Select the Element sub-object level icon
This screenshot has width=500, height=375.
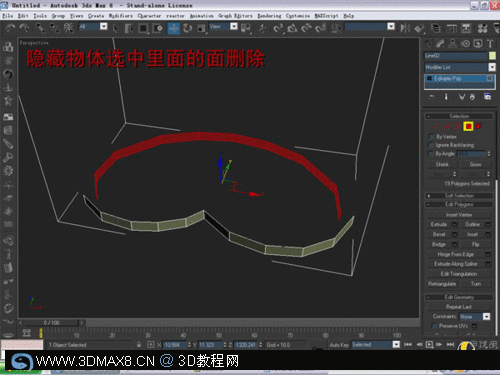tap(479, 126)
